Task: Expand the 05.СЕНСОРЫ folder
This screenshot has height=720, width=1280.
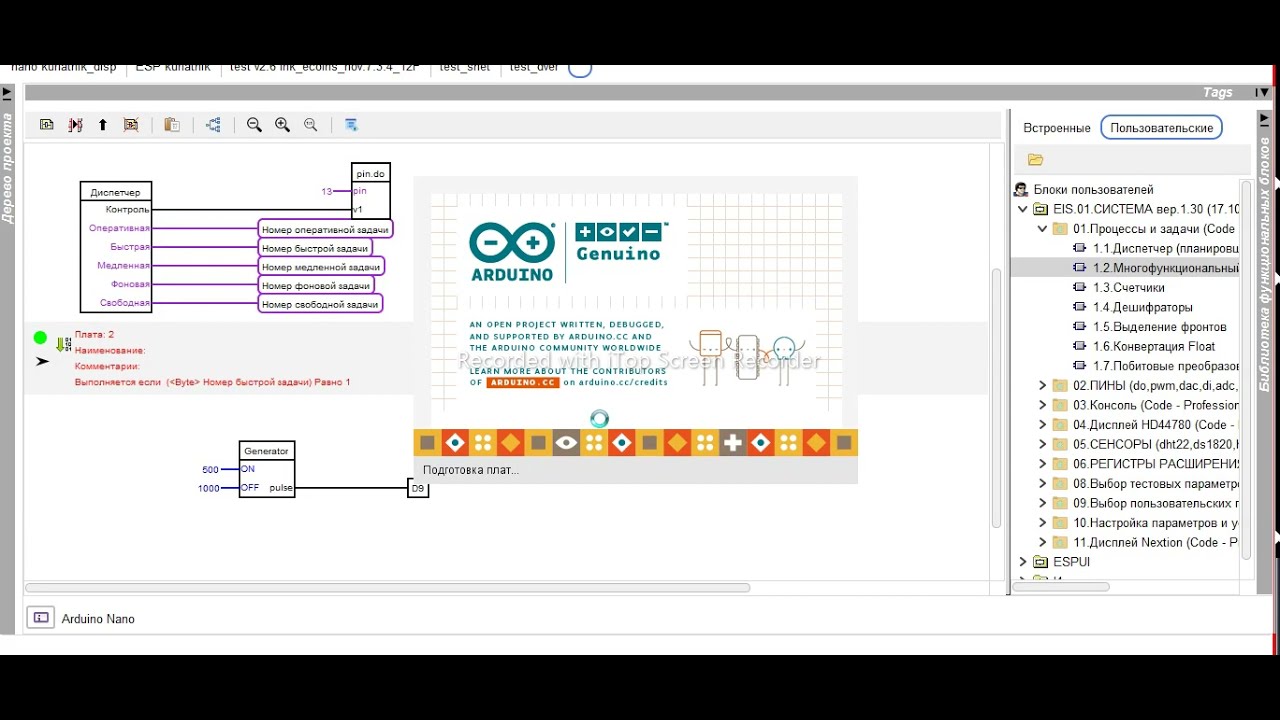Action: point(1043,444)
